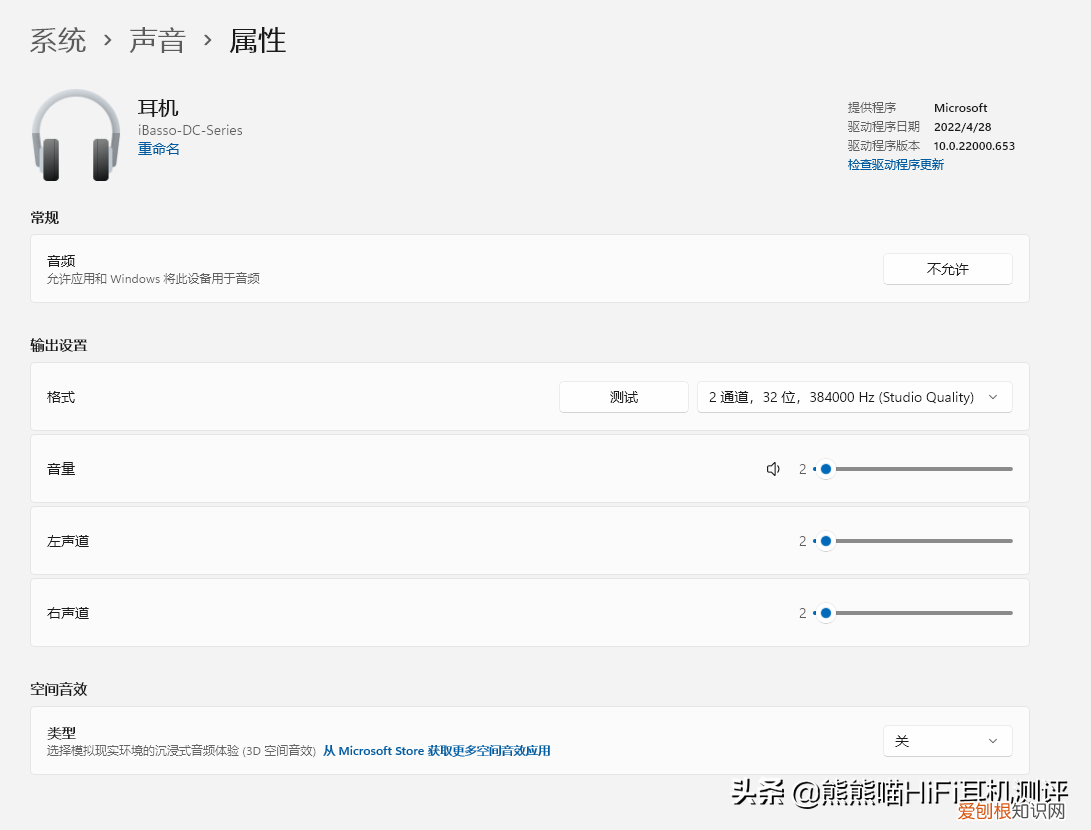Image resolution: width=1091 pixels, height=830 pixels.
Task: Click the driver version 10.0.22000.653 text
Action: coord(975,145)
